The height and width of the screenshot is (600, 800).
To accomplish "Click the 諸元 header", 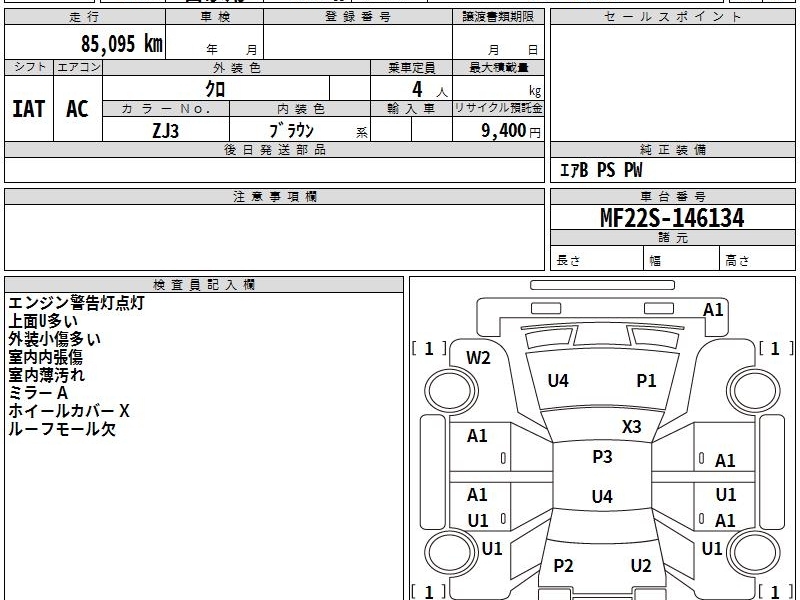I will pos(672,238).
